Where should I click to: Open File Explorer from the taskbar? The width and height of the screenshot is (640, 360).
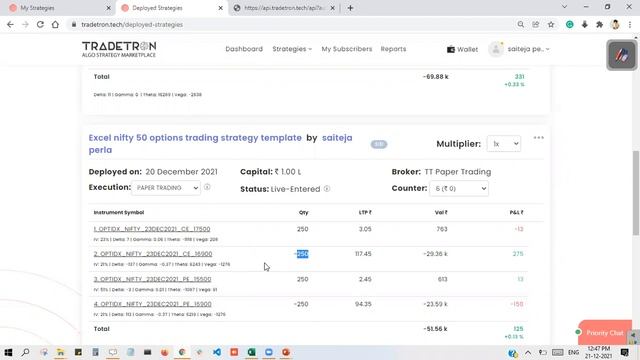(60, 352)
